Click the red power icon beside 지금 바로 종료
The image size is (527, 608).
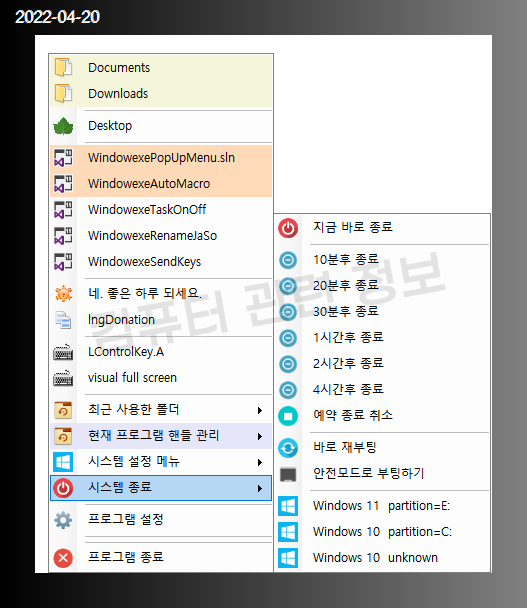pos(288,228)
